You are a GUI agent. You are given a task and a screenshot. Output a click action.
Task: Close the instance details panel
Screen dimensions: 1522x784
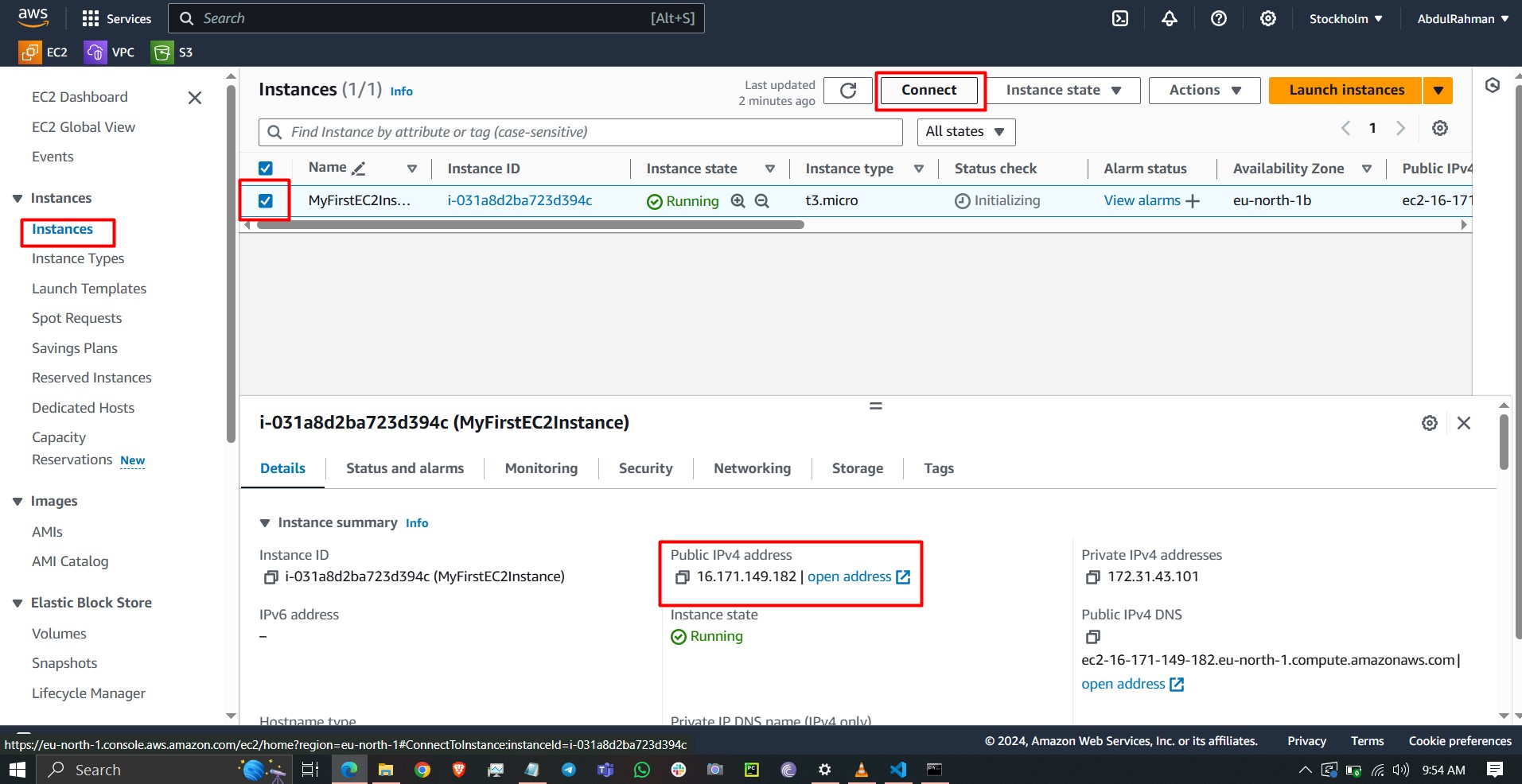coord(1464,423)
